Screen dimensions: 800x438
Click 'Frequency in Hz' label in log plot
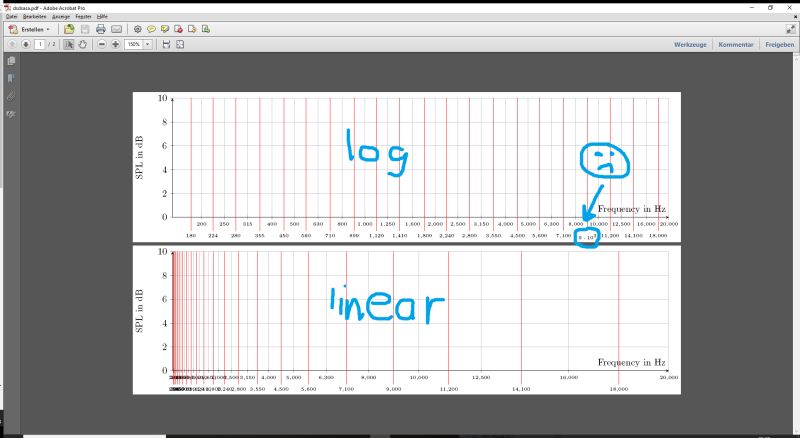click(x=632, y=209)
